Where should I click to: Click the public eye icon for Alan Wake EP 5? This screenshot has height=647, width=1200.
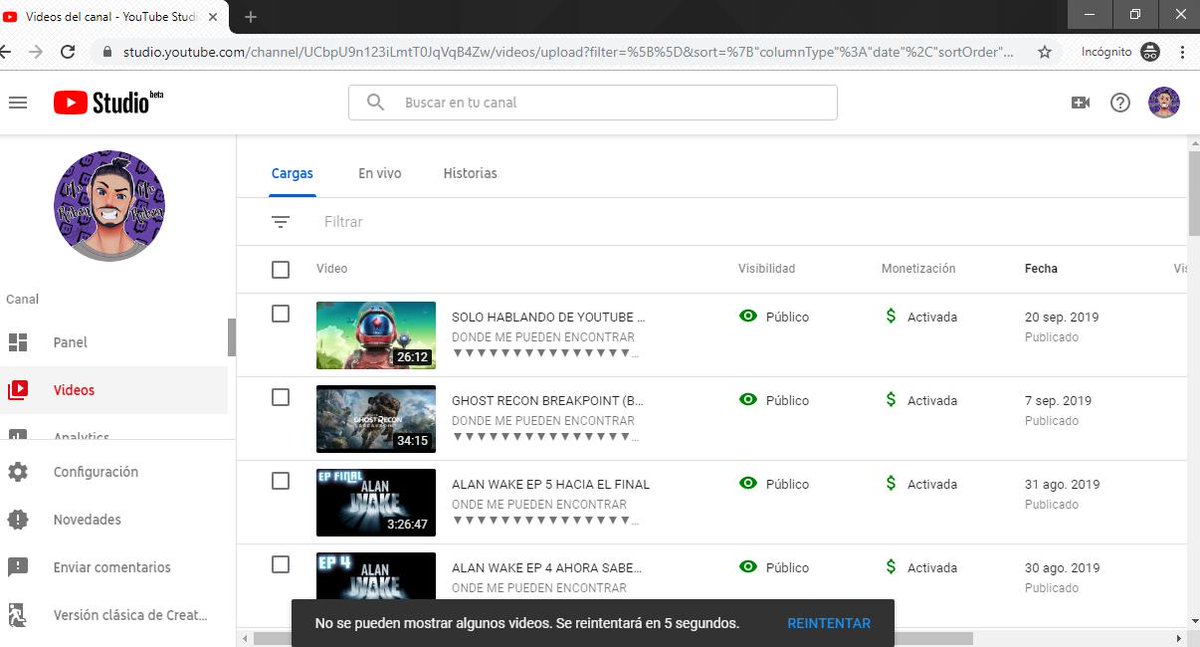click(x=748, y=483)
